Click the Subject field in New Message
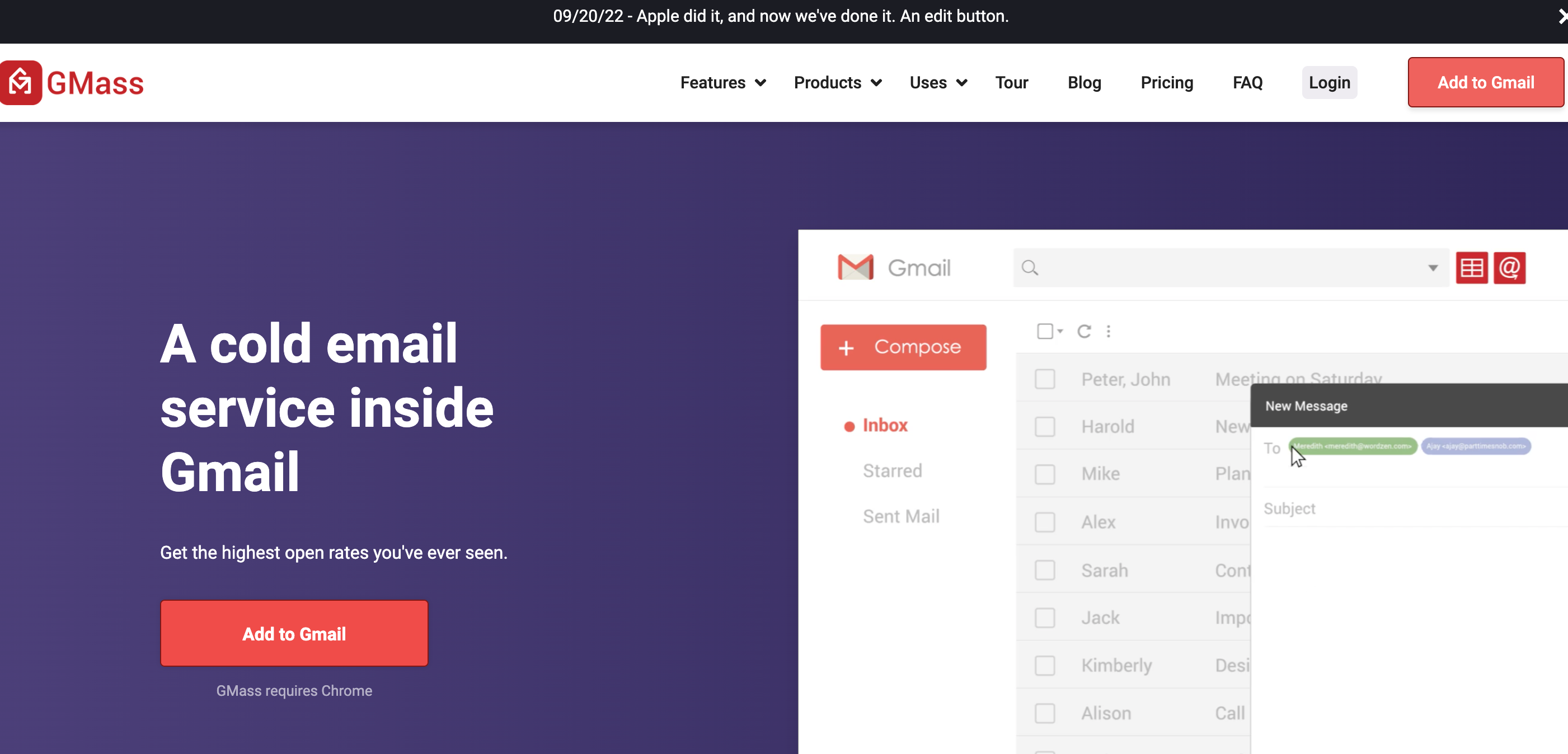 (x=1415, y=509)
